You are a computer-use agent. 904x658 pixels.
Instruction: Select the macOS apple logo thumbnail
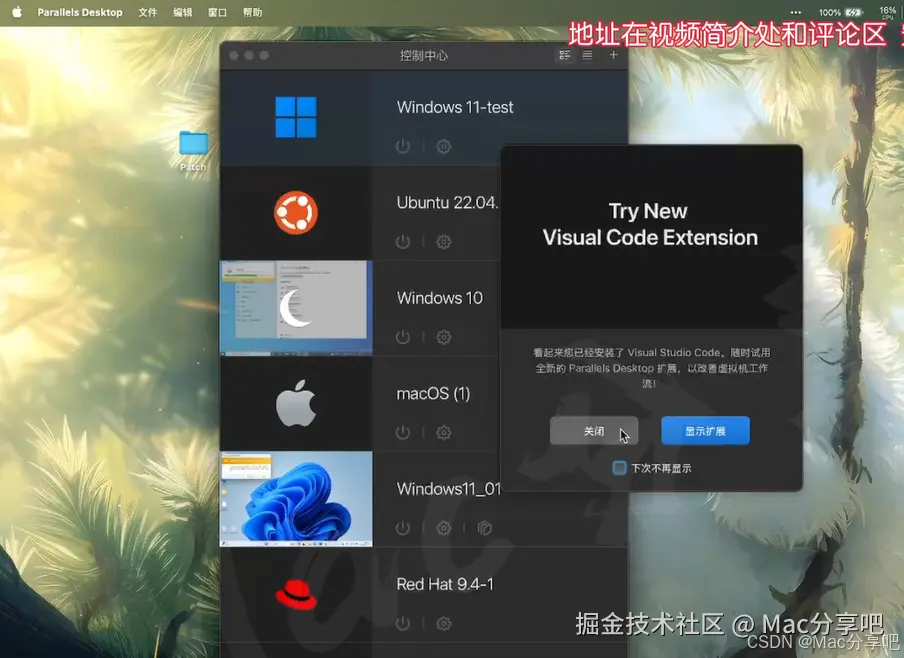coord(296,403)
